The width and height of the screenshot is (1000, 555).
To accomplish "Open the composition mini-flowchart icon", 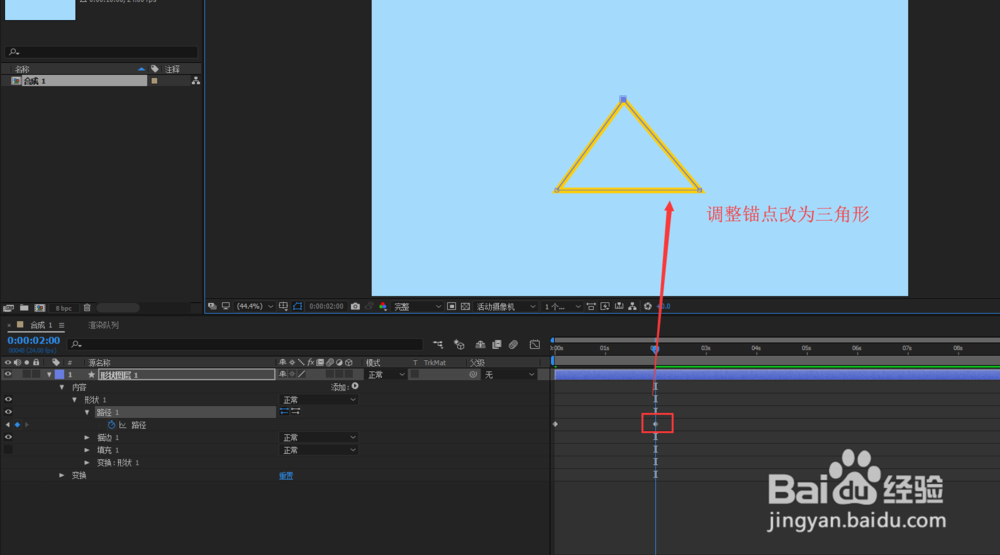I will [438, 344].
